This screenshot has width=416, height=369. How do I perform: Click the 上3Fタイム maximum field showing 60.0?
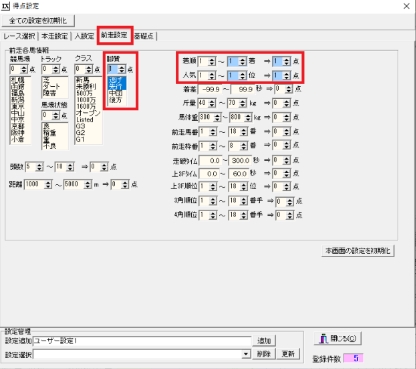click(x=238, y=174)
